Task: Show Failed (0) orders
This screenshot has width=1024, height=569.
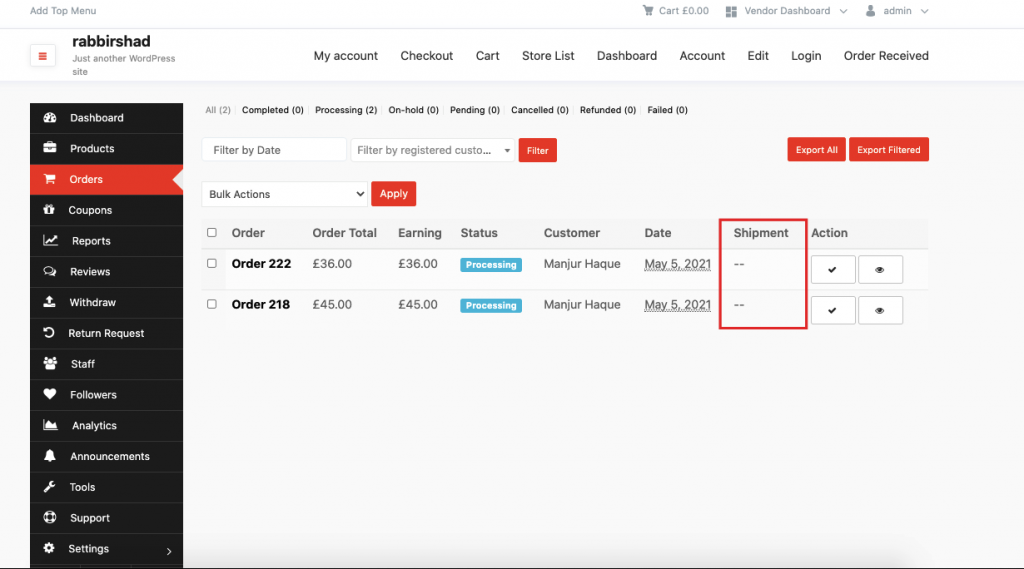Action: [x=667, y=110]
